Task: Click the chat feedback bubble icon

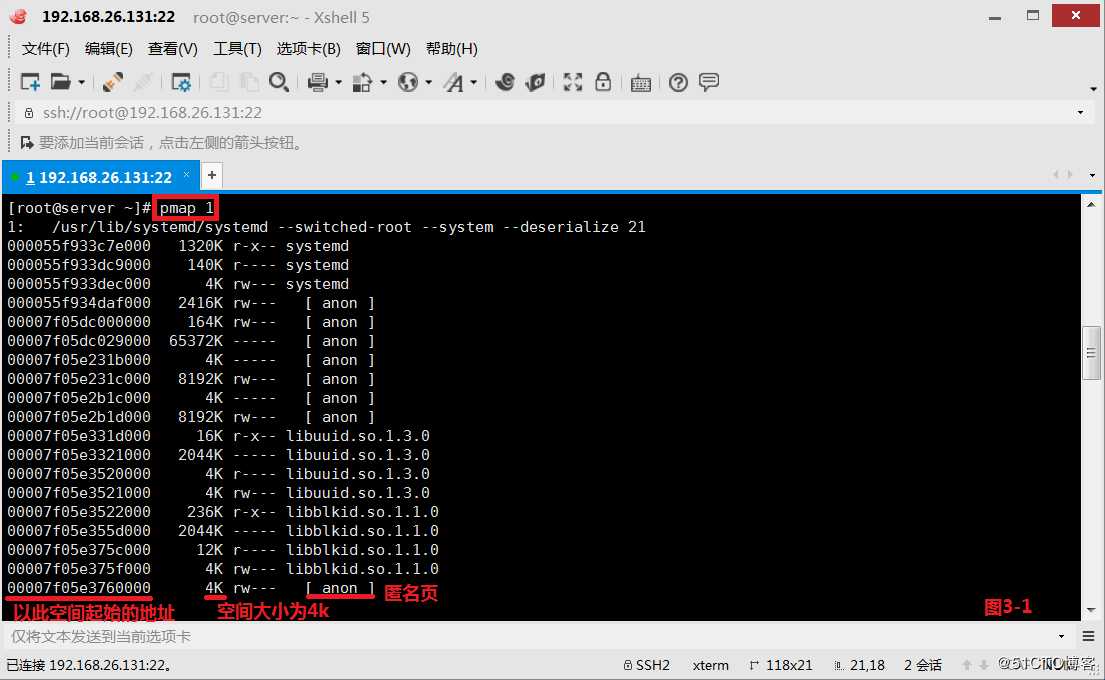Action: pyautogui.click(x=709, y=82)
